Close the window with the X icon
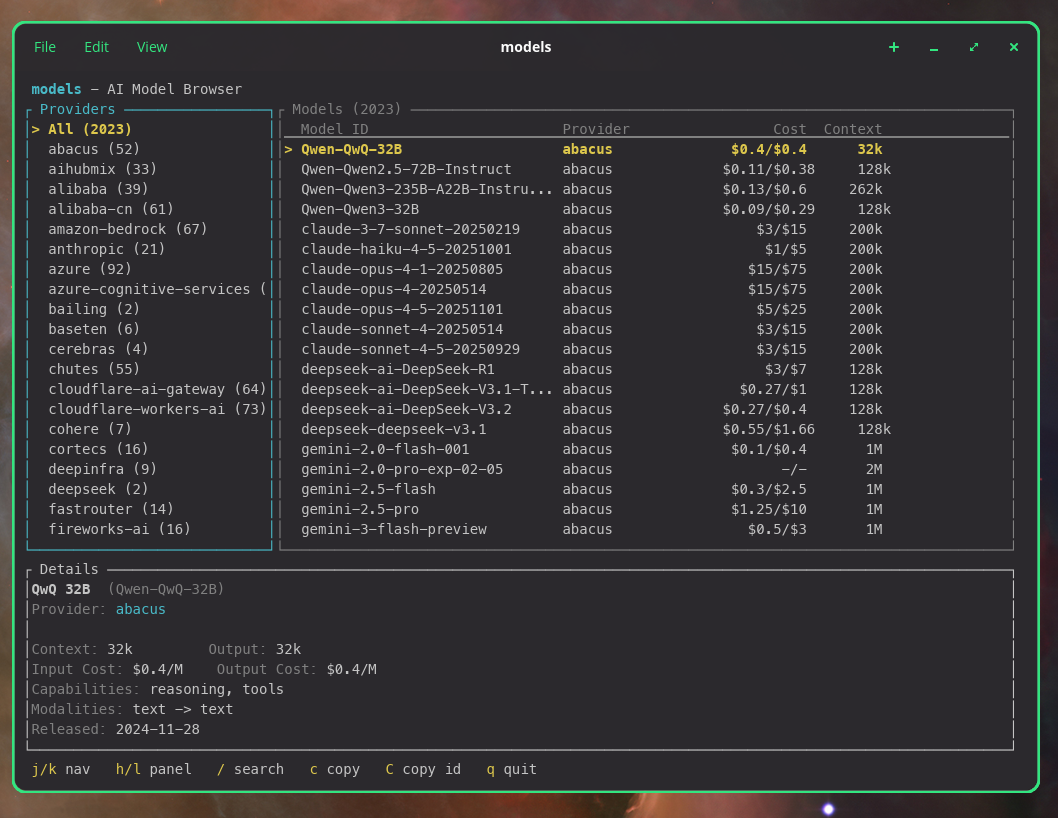1058x818 pixels. 1014,47
